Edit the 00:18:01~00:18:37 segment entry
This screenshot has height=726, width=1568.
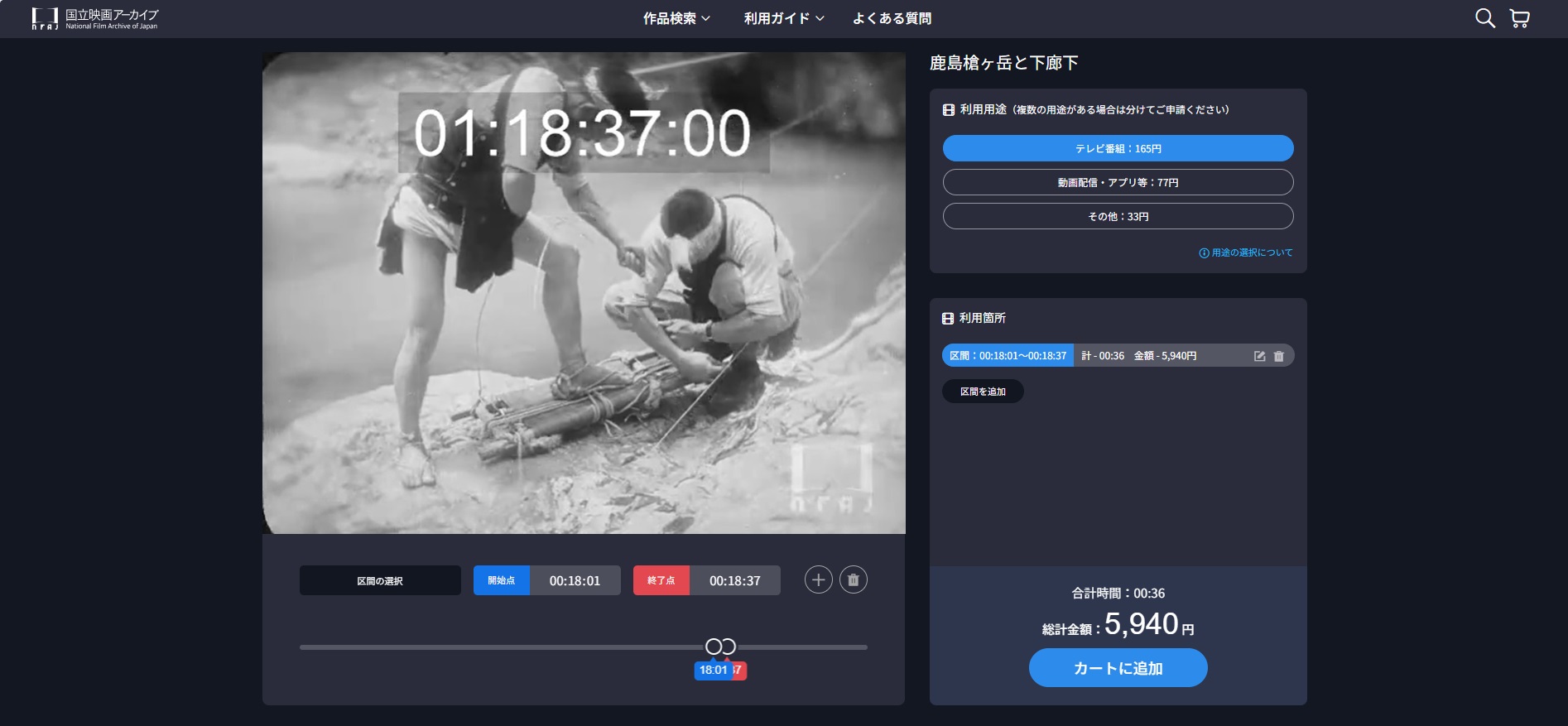tap(1259, 356)
